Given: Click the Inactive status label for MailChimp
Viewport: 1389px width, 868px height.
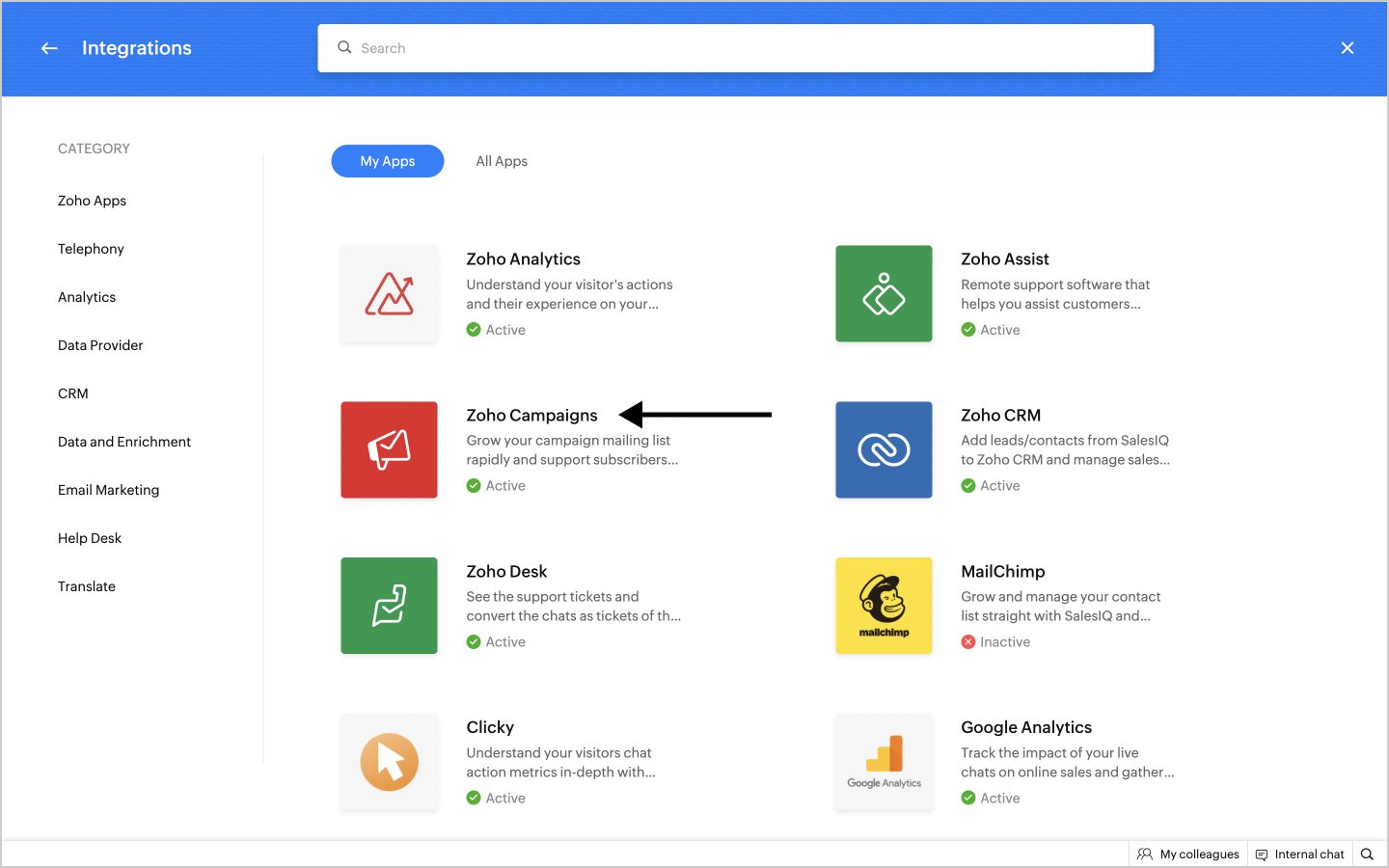Looking at the screenshot, I should (1005, 642).
